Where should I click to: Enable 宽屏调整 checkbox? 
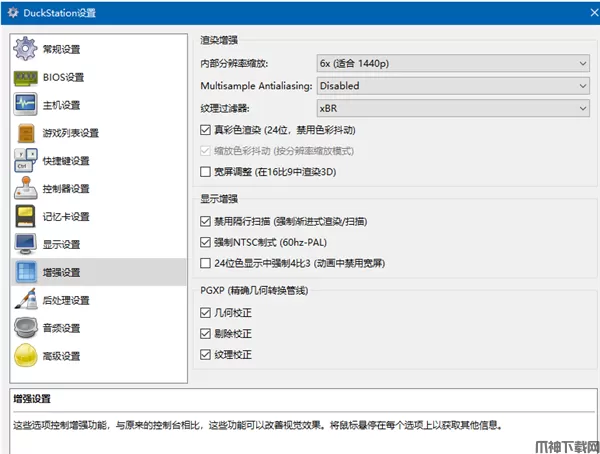206,172
